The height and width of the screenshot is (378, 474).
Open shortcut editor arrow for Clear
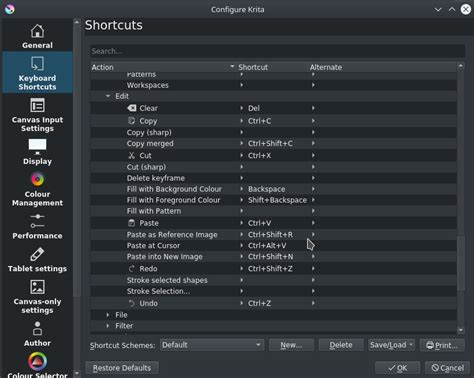pyautogui.click(x=242, y=108)
